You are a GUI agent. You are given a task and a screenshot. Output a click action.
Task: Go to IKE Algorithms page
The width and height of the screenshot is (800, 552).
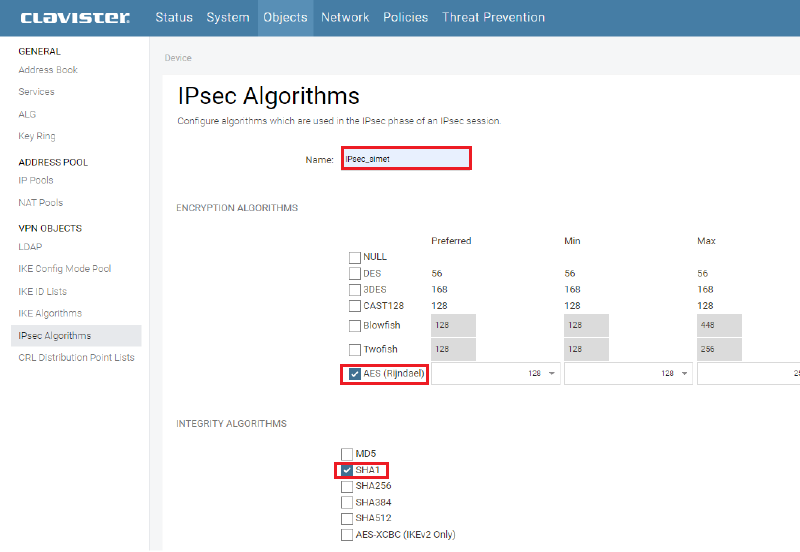(x=50, y=314)
